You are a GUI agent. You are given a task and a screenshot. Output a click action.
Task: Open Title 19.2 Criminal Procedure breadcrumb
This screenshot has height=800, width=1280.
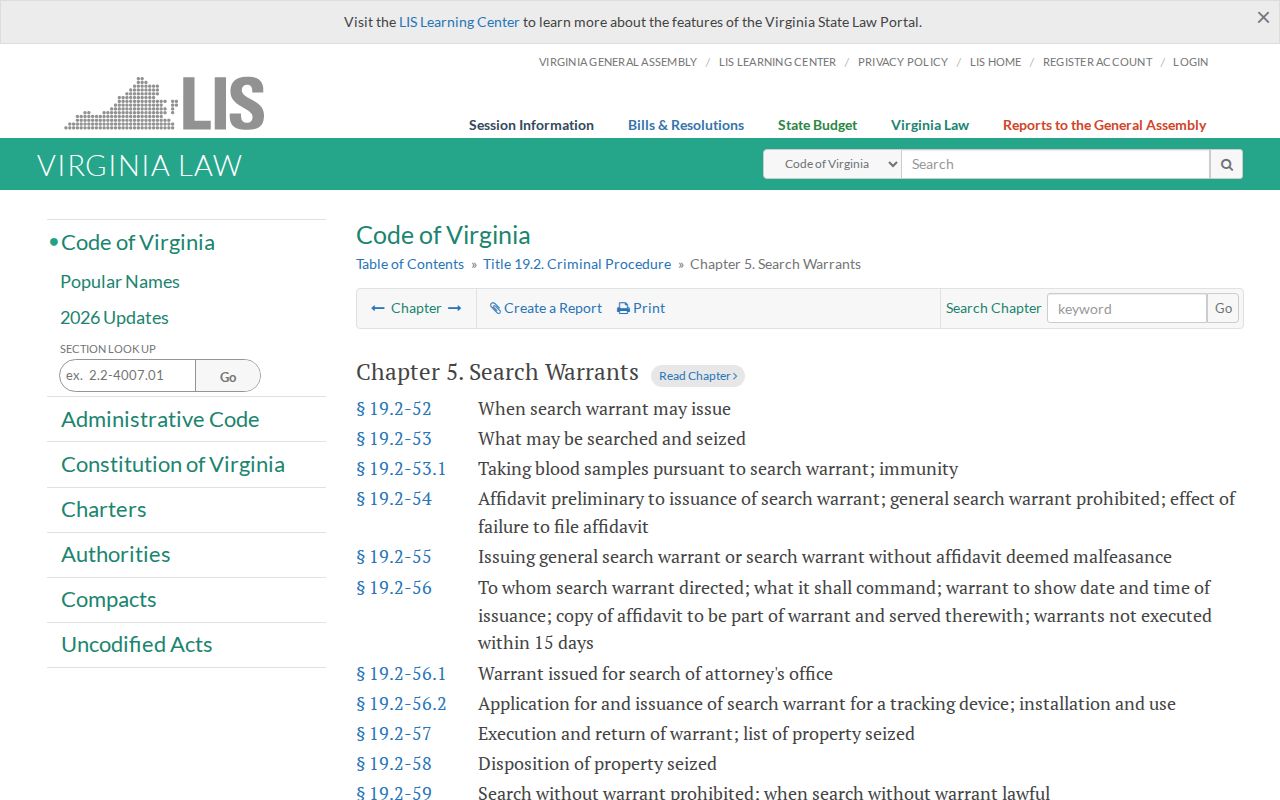[x=577, y=264]
